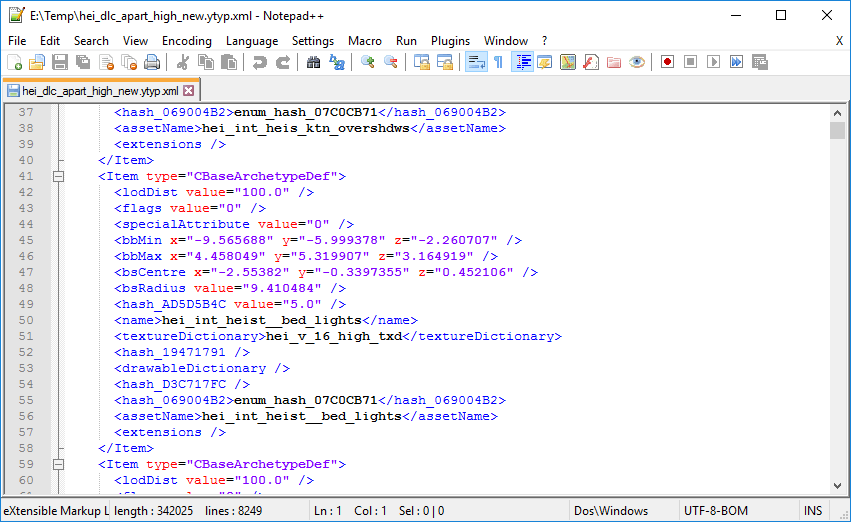
Task: Open the Plugins menu
Action: pyautogui.click(x=450, y=41)
